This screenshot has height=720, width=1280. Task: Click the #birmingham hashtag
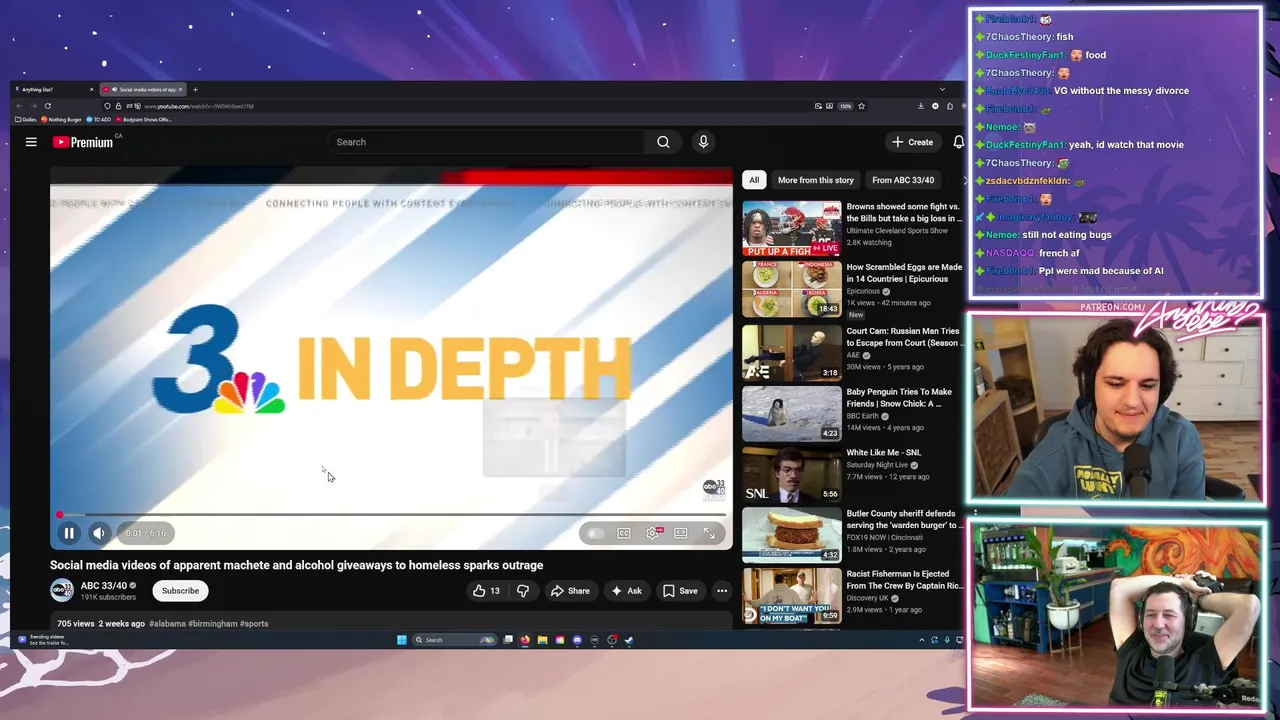213,624
